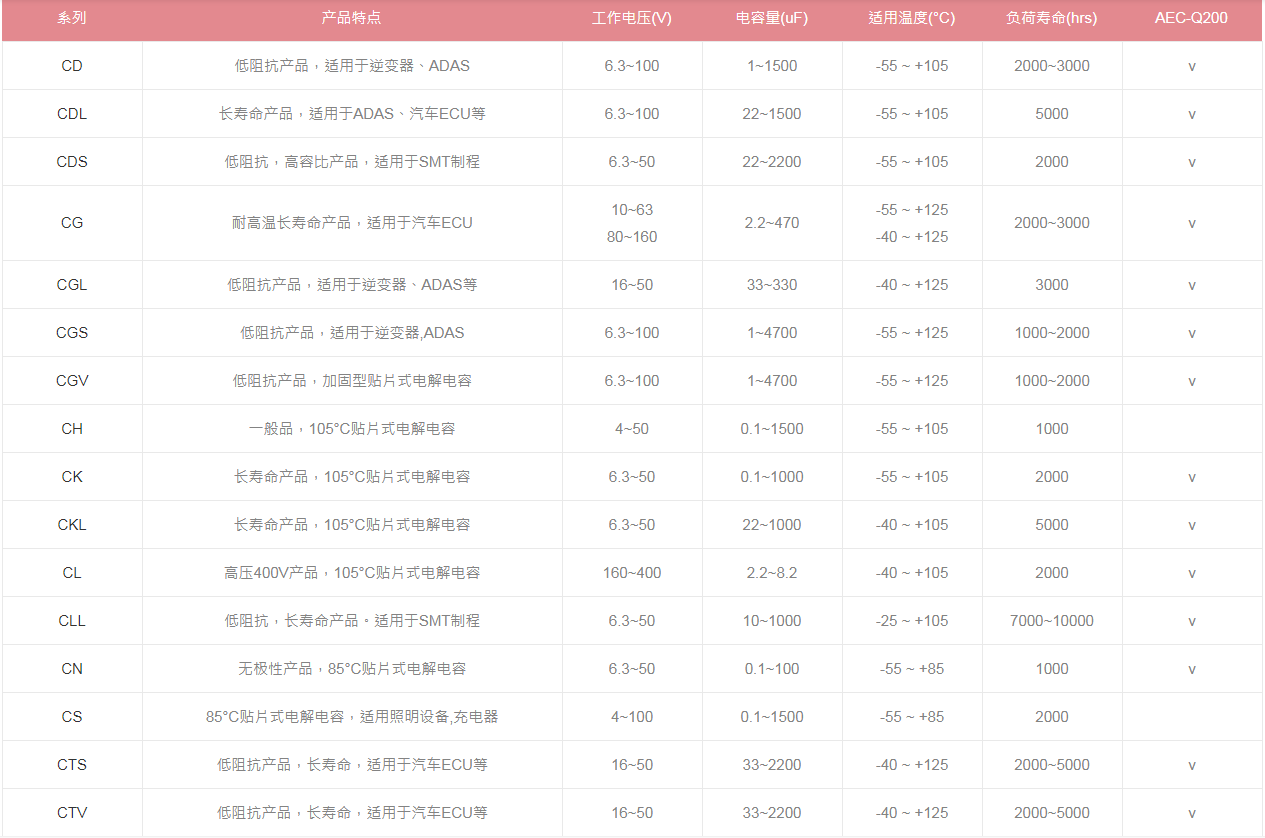Select the CK series row label
1265x838 pixels.
(71, 476)
